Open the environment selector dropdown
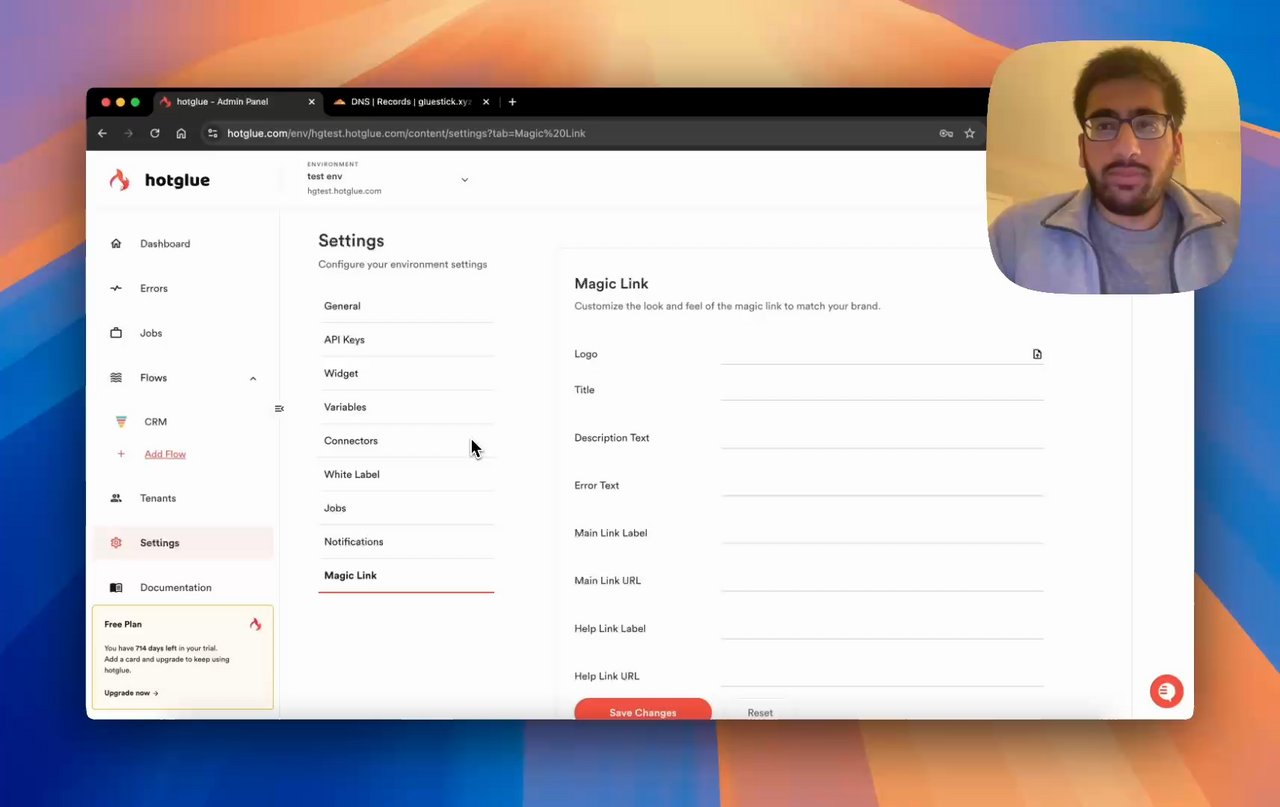Viewport: 1280px width, 807px height. click(464, 180)
